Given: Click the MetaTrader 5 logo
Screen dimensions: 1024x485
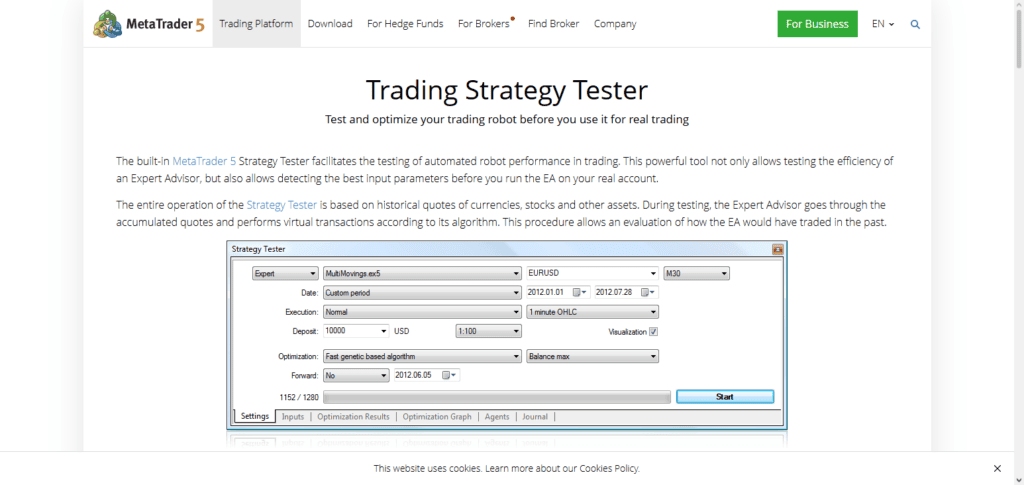Looking at the screenshot, I should [x=148, y=23].
